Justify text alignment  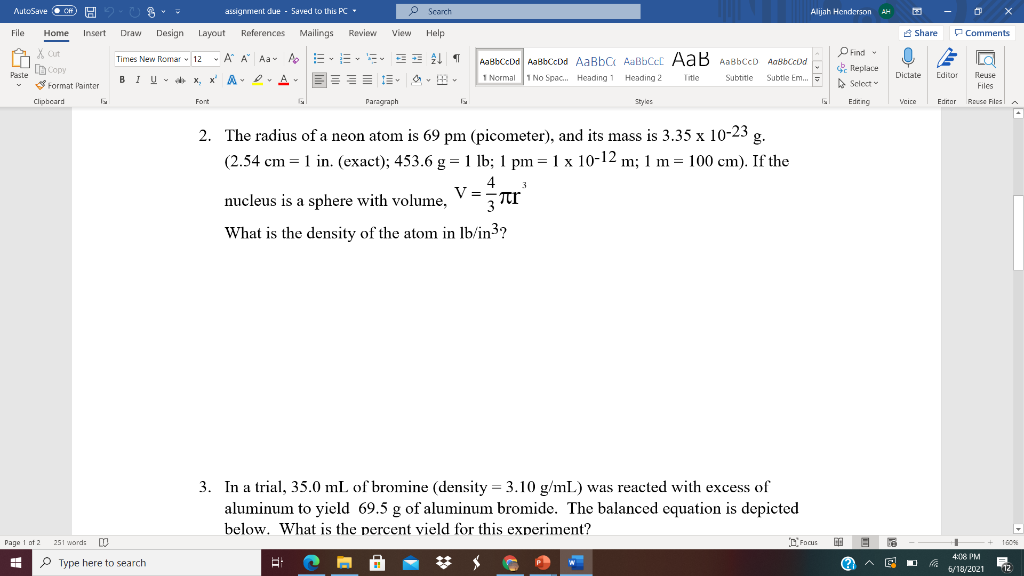click(x=368, y=80)
